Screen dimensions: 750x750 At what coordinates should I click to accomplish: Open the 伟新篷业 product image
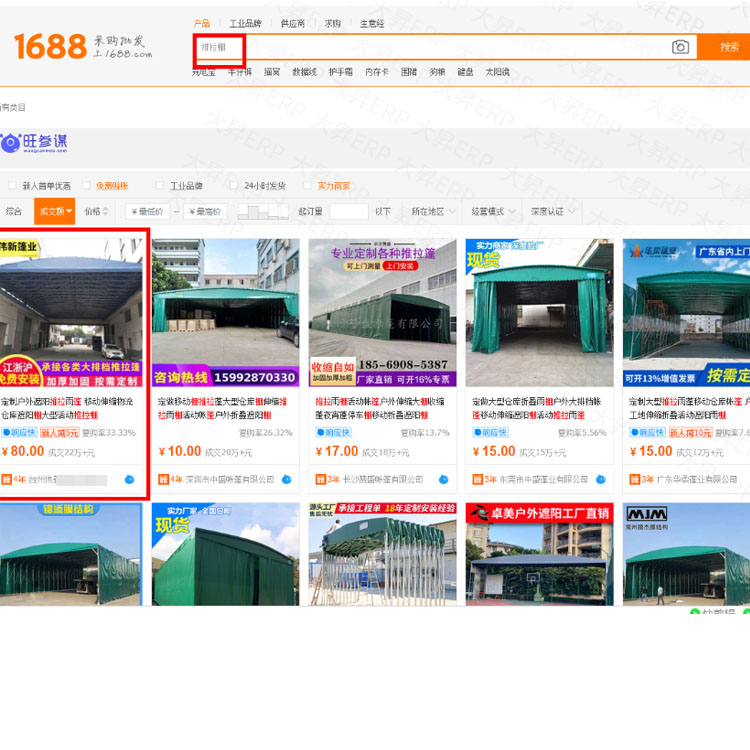[71, 312]
